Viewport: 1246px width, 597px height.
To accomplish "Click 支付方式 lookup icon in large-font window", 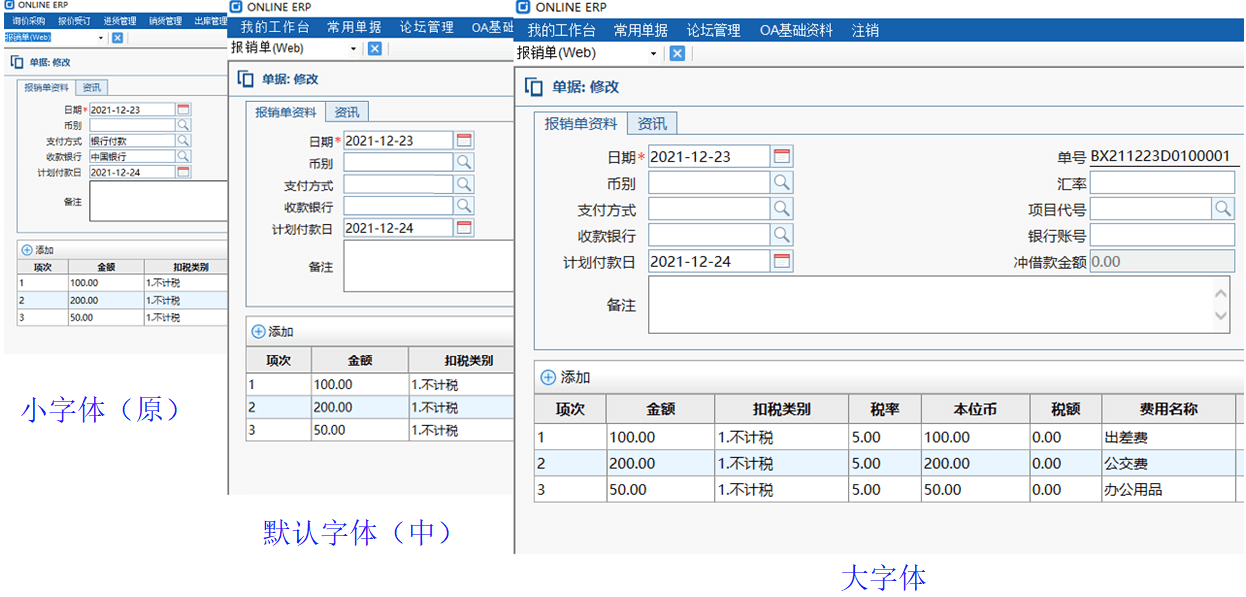I will tap(782, 209).
